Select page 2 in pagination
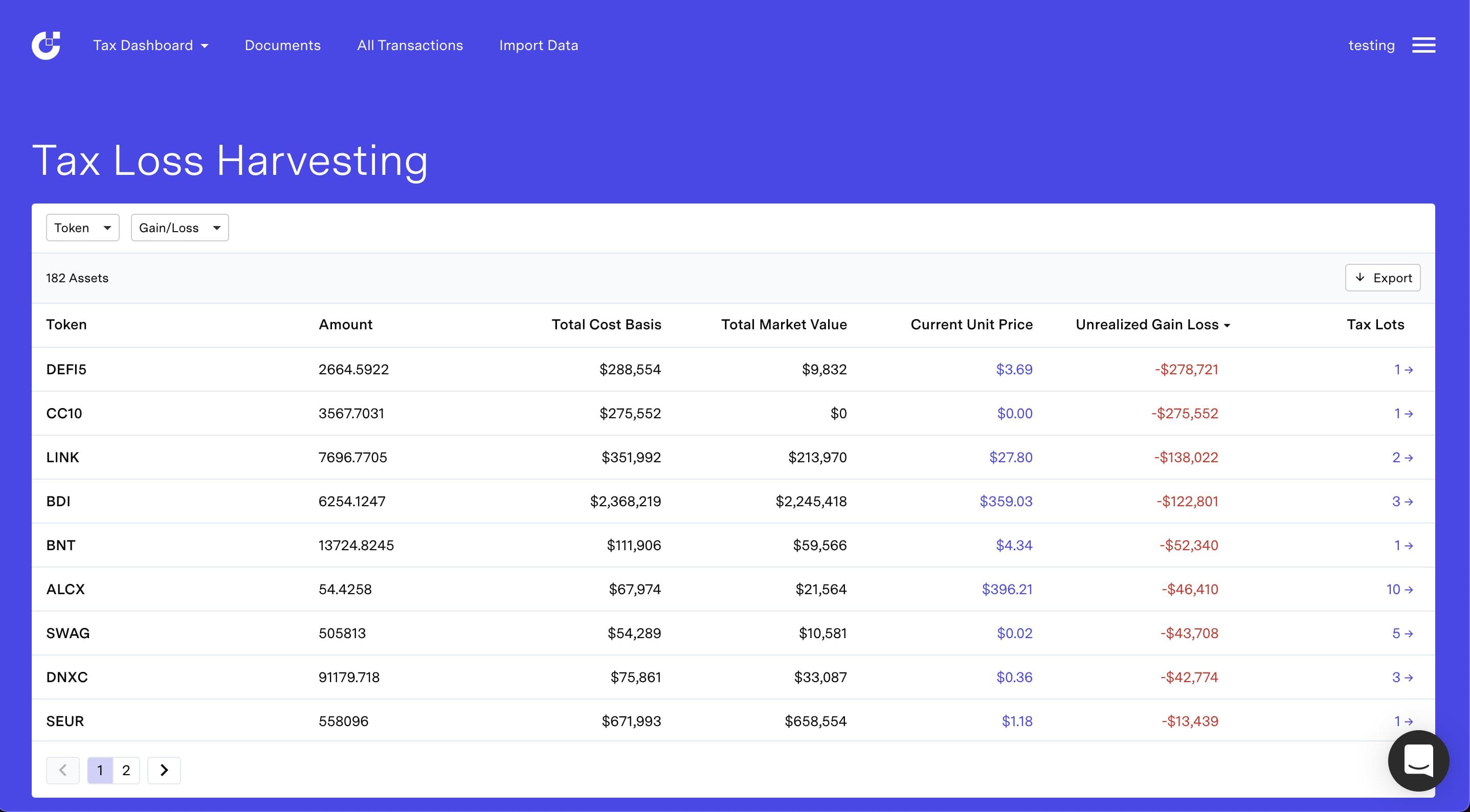This screenshot has height=812, width=1470. point(126,770)
